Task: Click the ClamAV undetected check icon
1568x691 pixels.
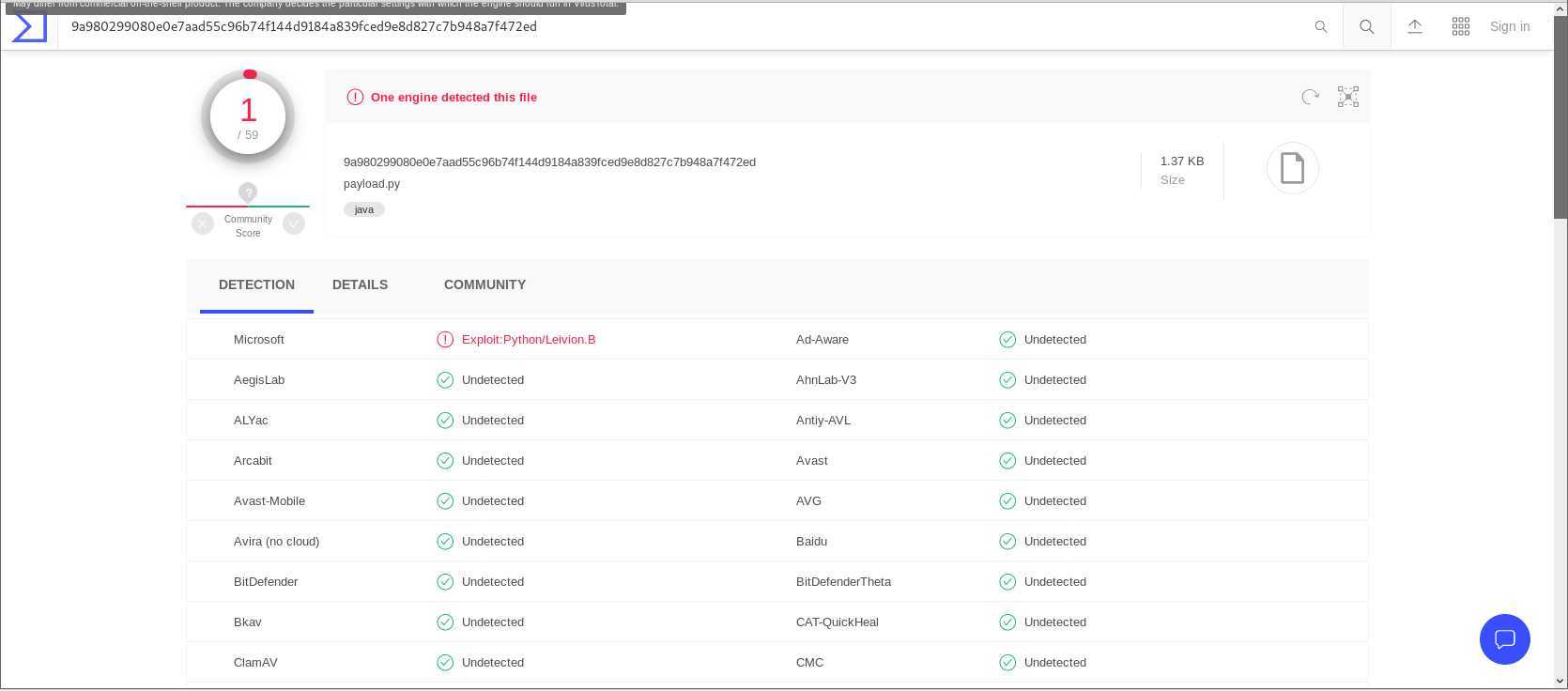Action: pyautogui.click(x=445, y=663)
